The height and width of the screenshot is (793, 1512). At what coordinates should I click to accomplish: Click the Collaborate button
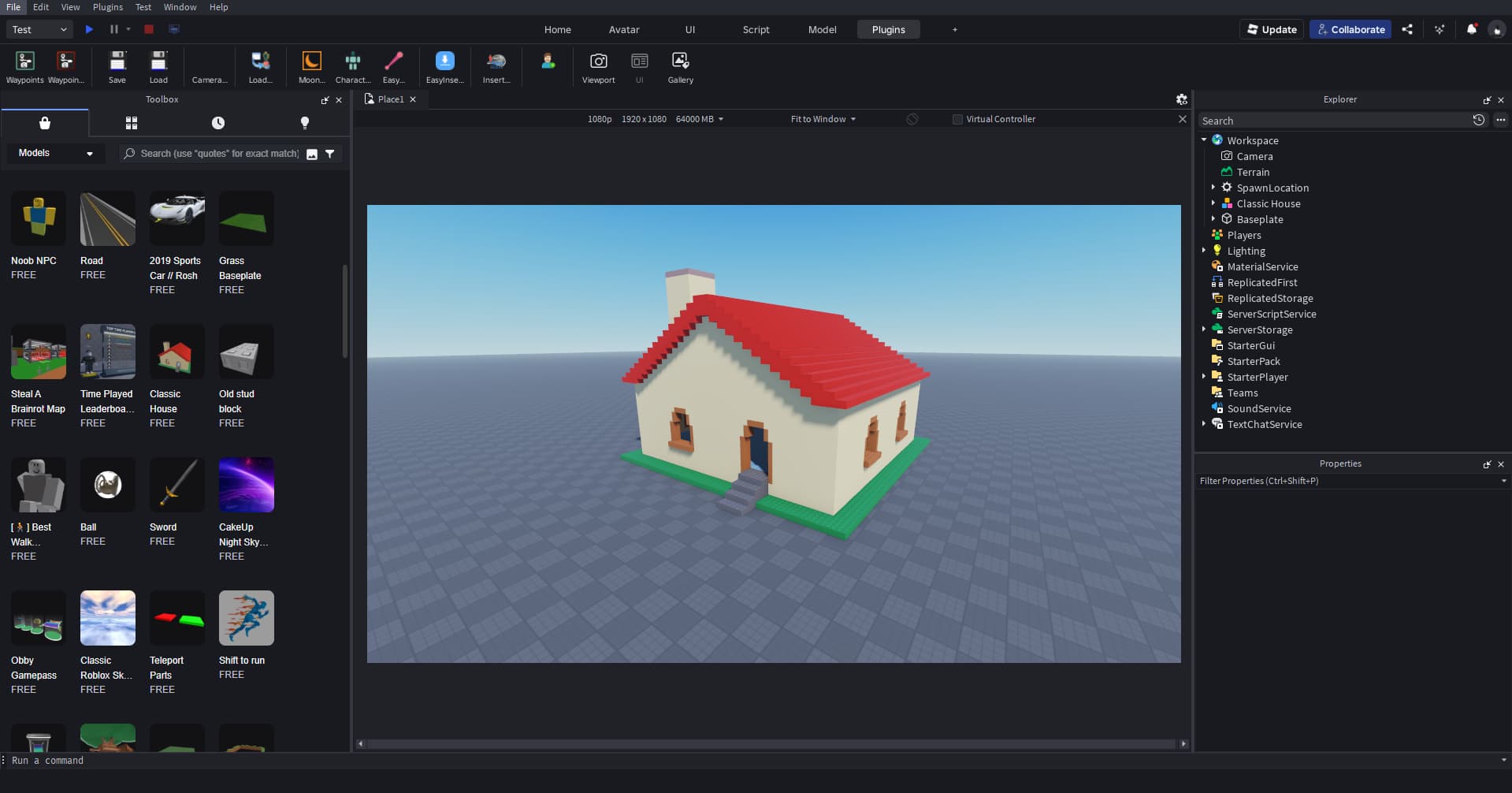pos(1350,29)
